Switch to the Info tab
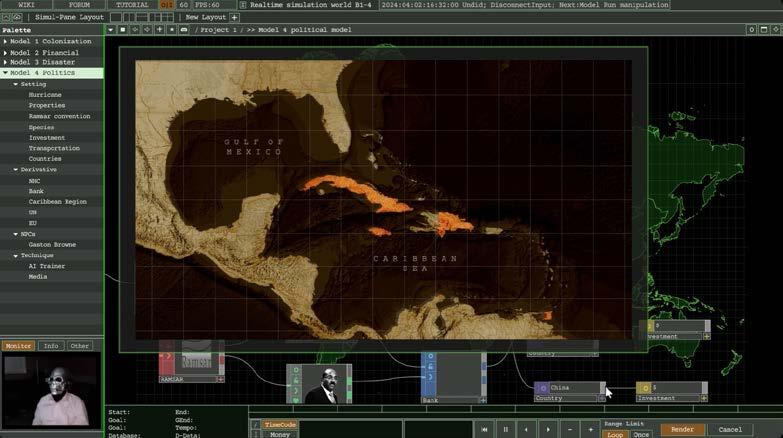 [x=51, y=346]
